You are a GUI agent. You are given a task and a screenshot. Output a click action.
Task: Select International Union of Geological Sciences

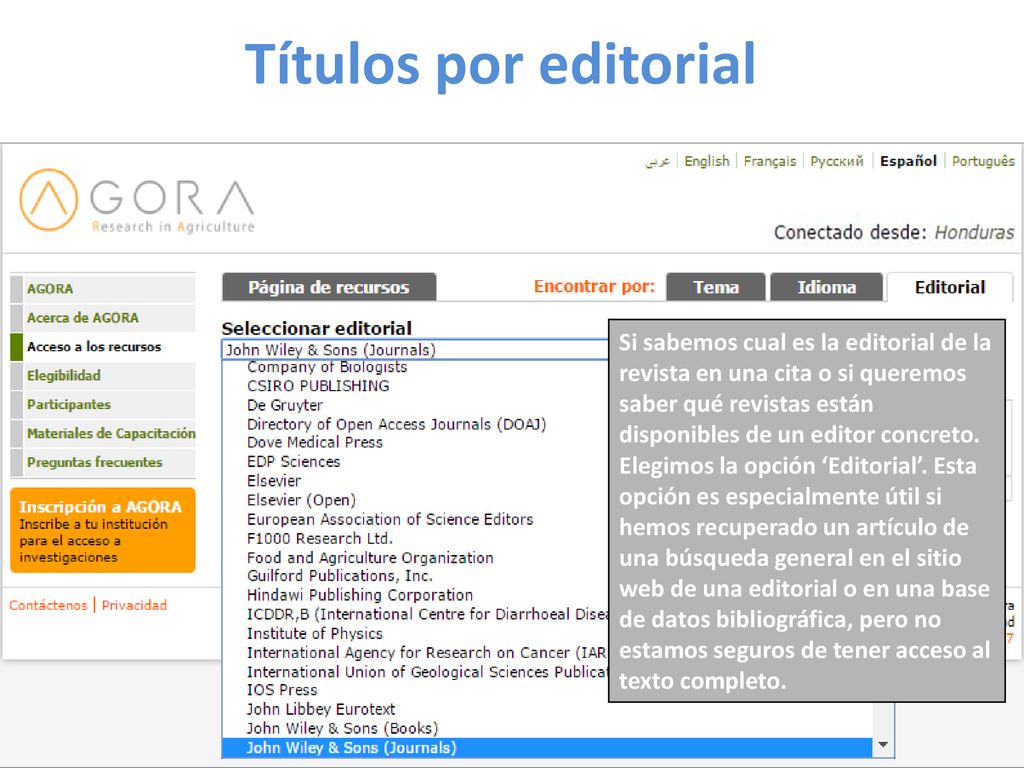[427, 672]
